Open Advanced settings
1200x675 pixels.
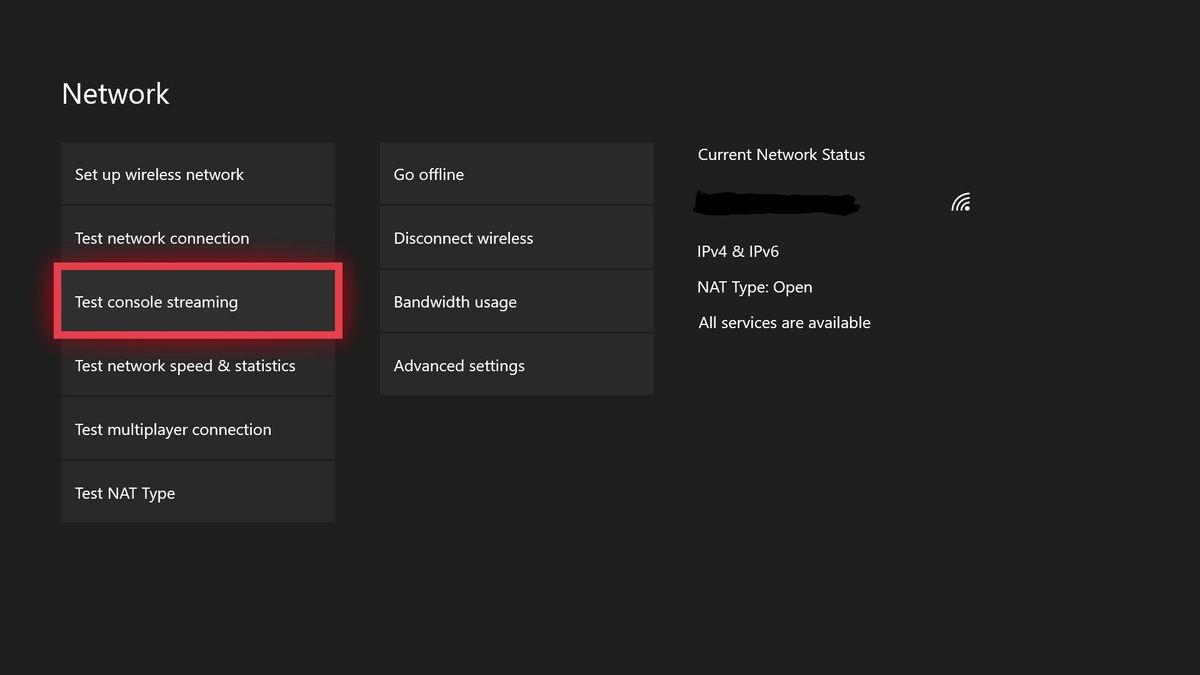(516, 364)
